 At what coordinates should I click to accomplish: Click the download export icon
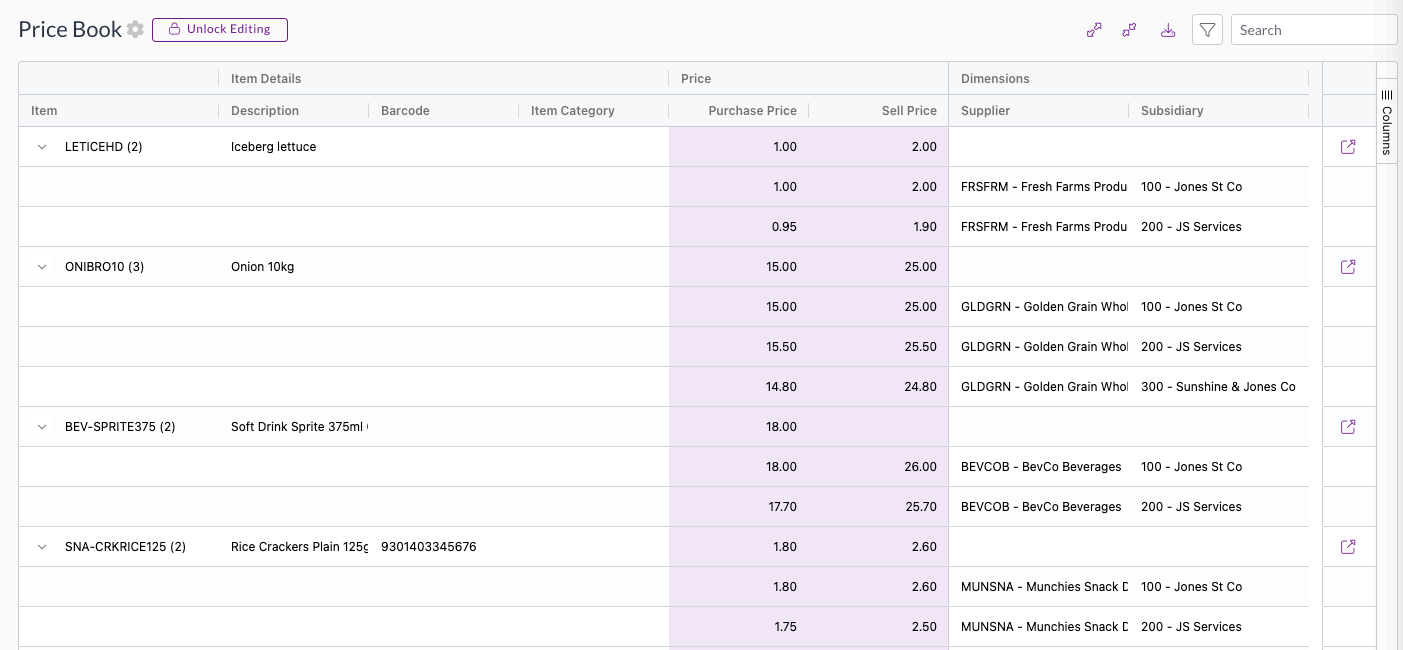coord(1168,30)
